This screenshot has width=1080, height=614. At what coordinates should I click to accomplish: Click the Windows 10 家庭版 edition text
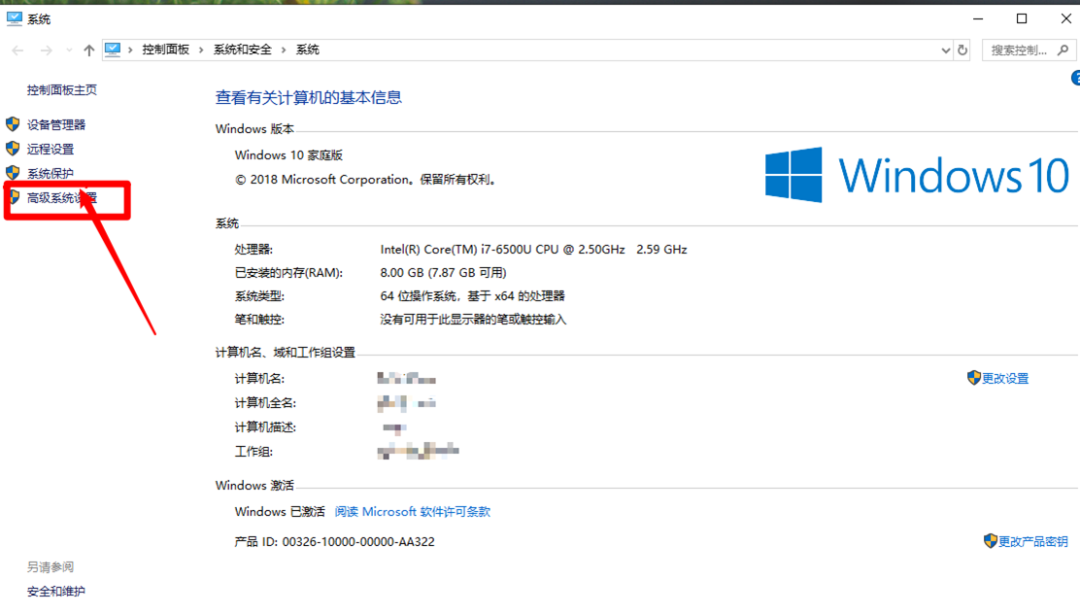point(289,155)
